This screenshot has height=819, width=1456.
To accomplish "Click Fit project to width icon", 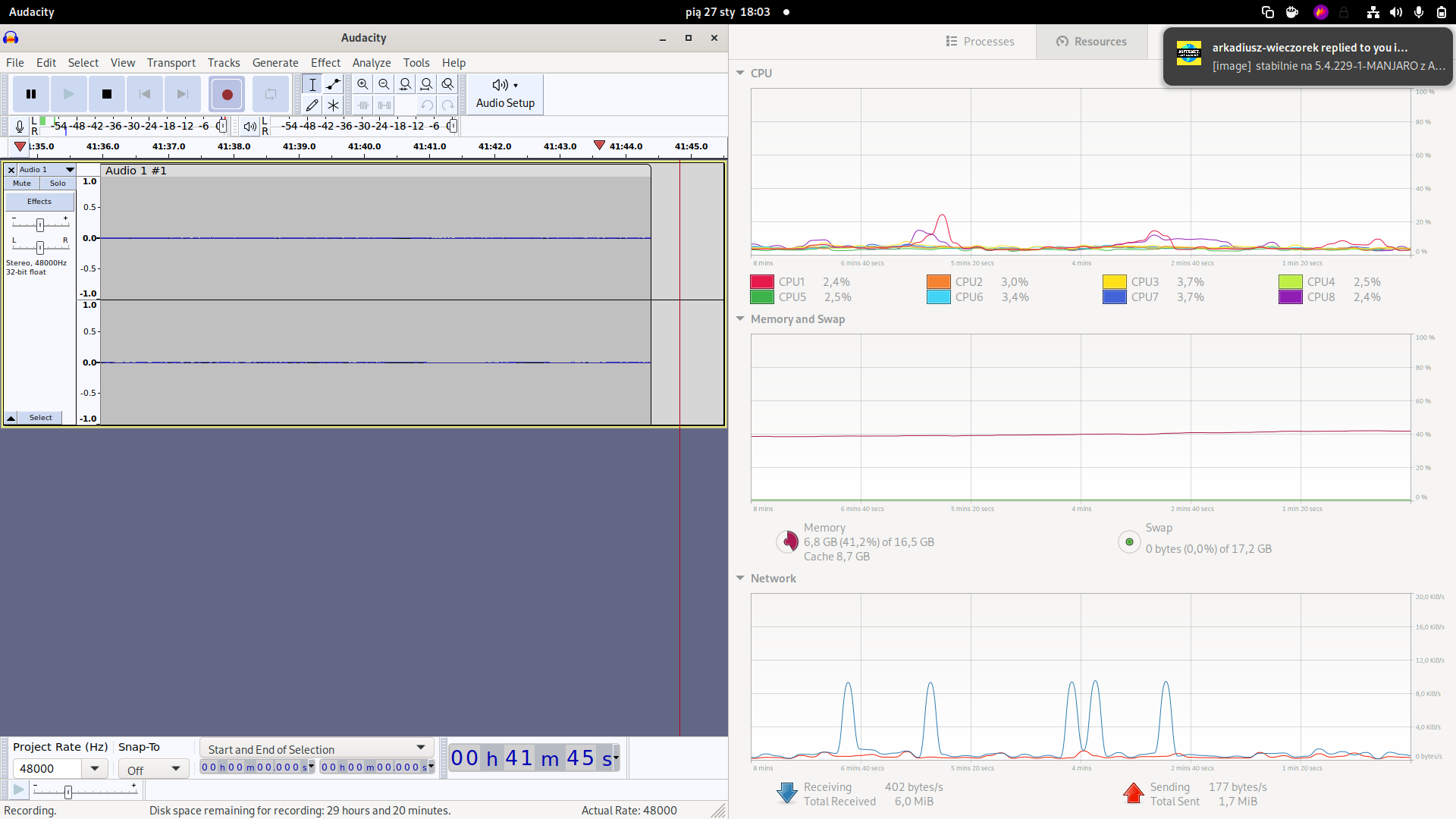I will coord(427,84).
